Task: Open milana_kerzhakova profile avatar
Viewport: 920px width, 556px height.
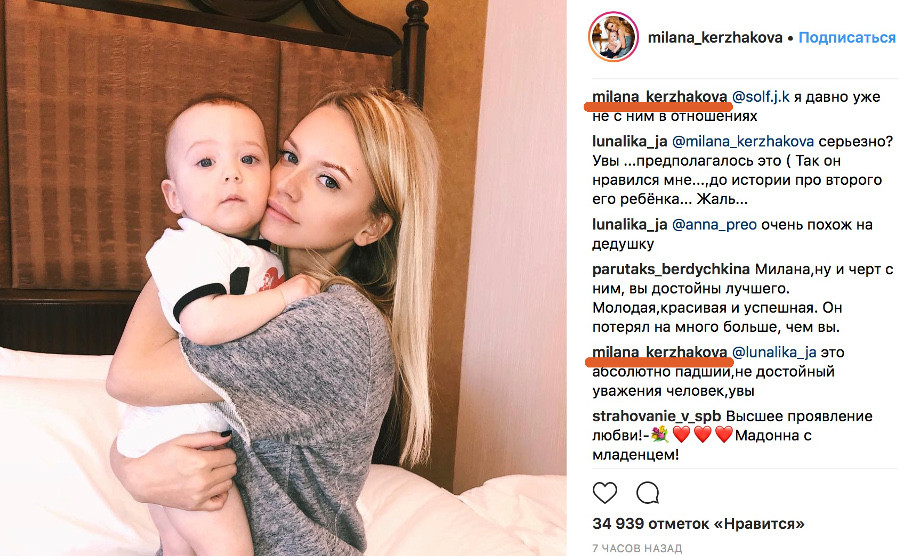Action: tap(613, 37)
